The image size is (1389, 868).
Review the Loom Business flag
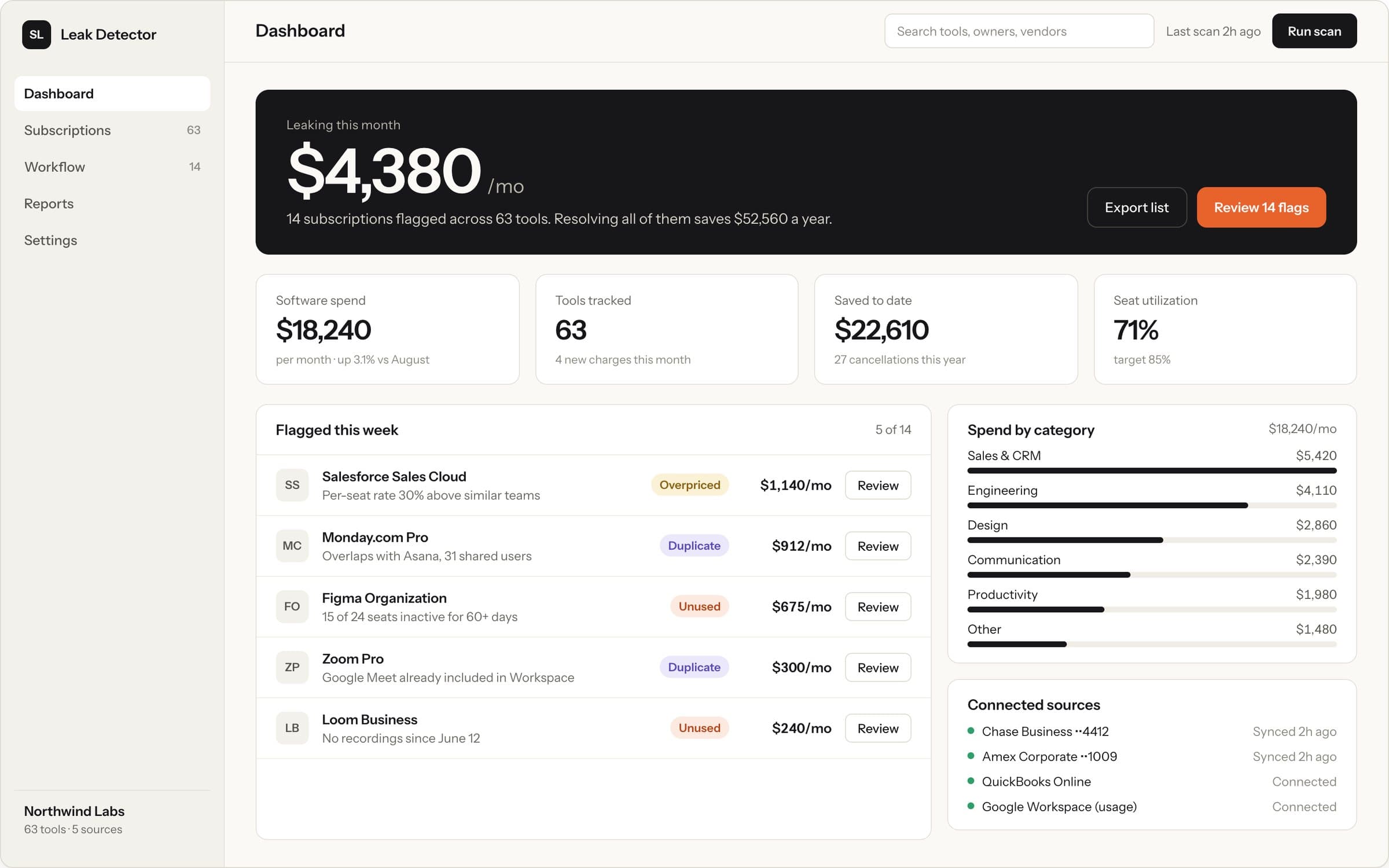878,728
